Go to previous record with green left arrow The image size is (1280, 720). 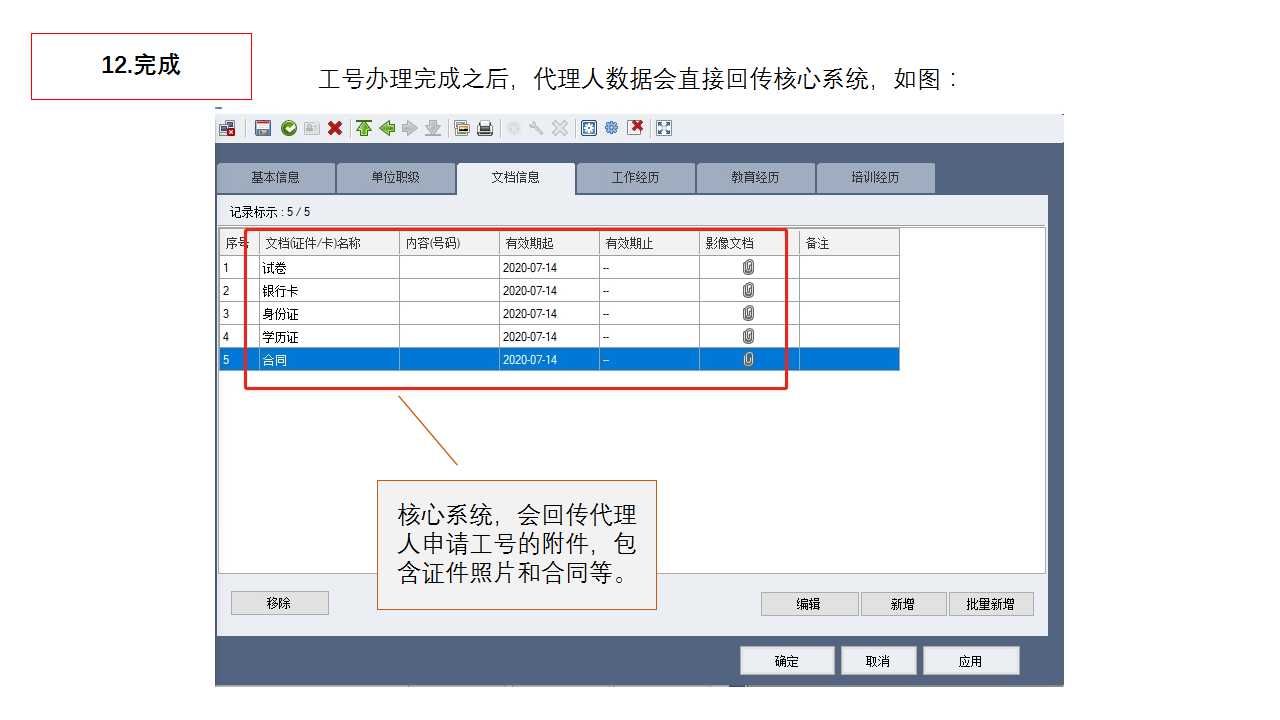387,128
